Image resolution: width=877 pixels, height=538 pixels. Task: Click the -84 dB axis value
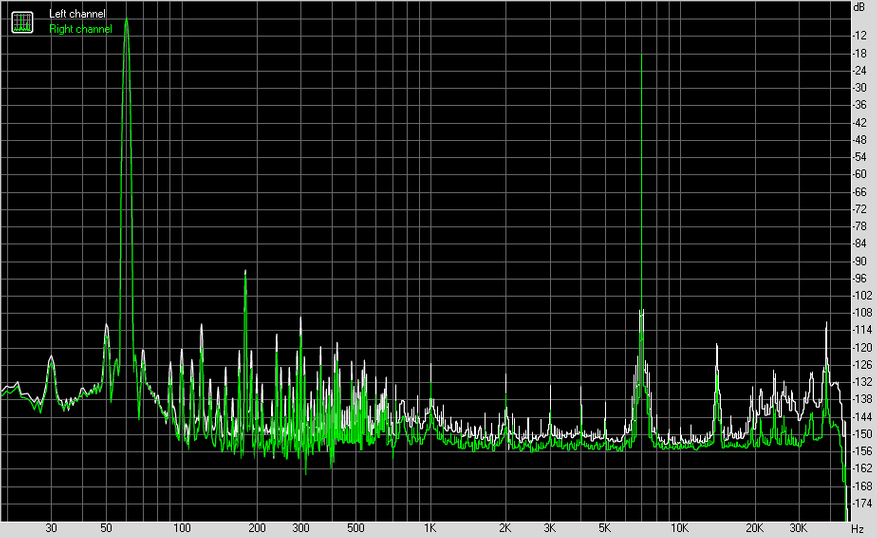859,244
